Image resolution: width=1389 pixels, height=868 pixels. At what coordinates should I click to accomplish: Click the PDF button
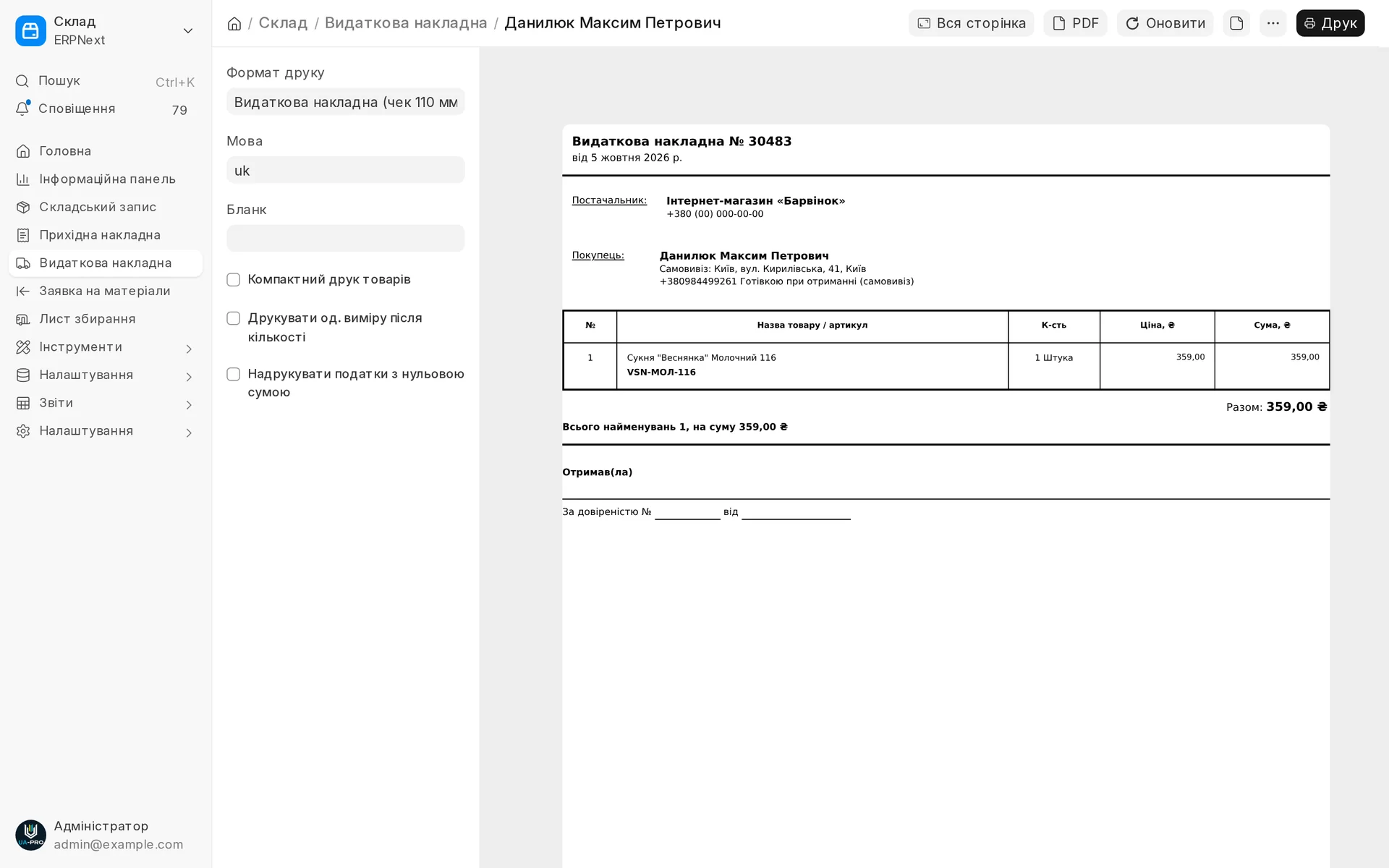pos(1075,23)
